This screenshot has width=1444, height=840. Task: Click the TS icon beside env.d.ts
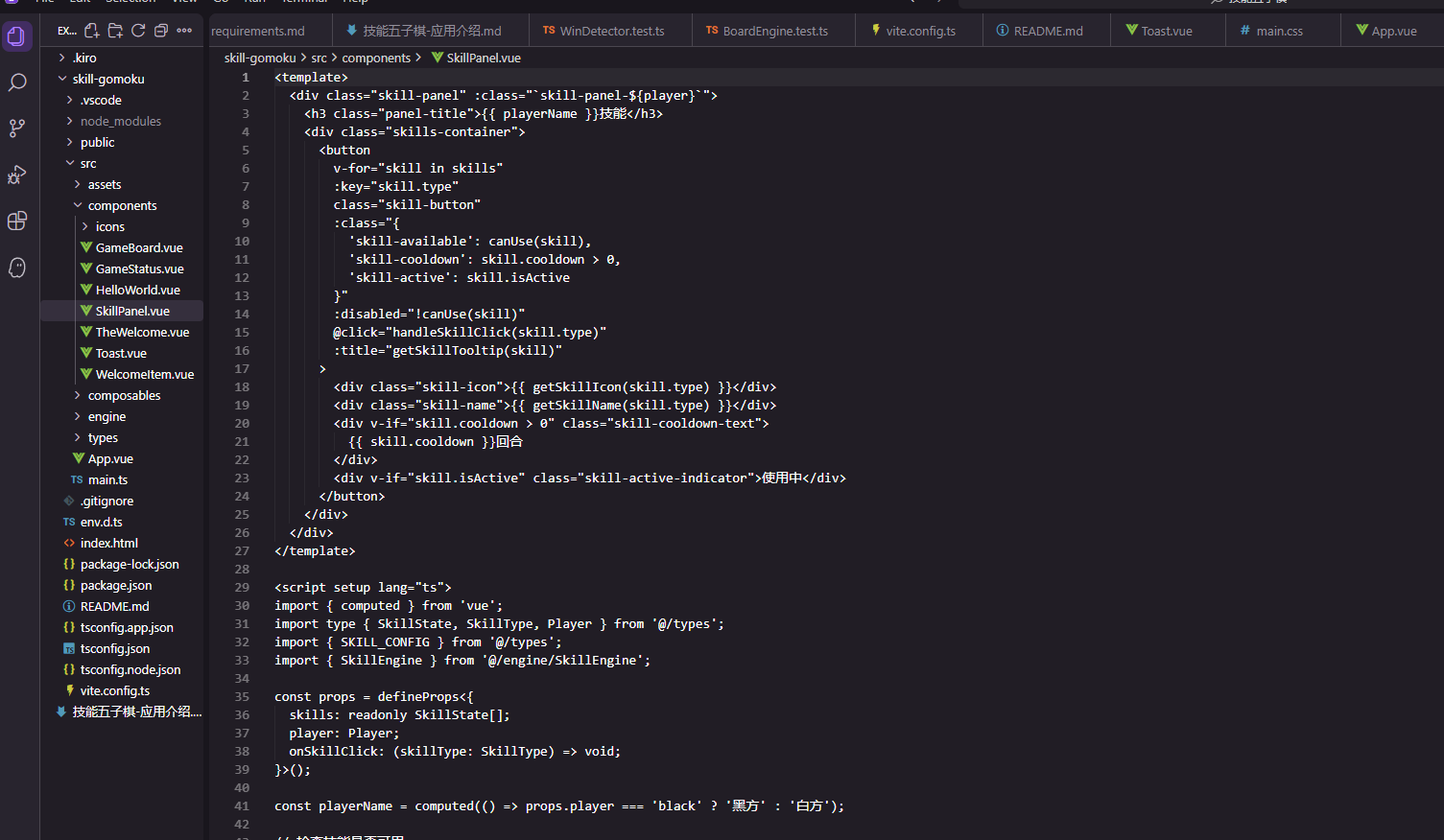pyautogui.click(x=69, y=522)
